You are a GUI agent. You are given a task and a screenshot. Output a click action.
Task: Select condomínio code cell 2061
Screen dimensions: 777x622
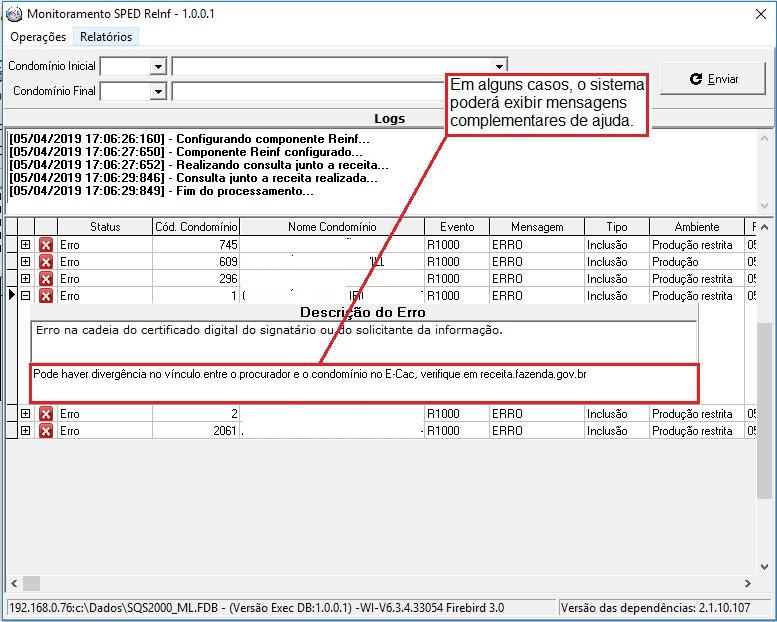196,431
